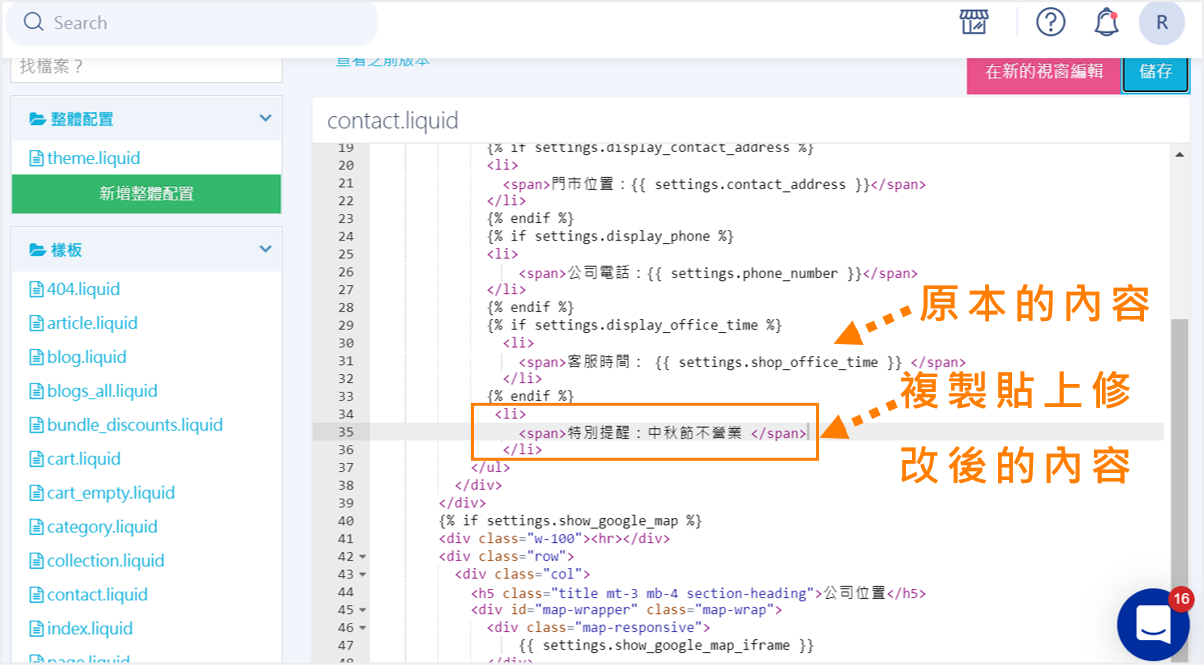Click the storefront icon in top bar

point(973,22)
